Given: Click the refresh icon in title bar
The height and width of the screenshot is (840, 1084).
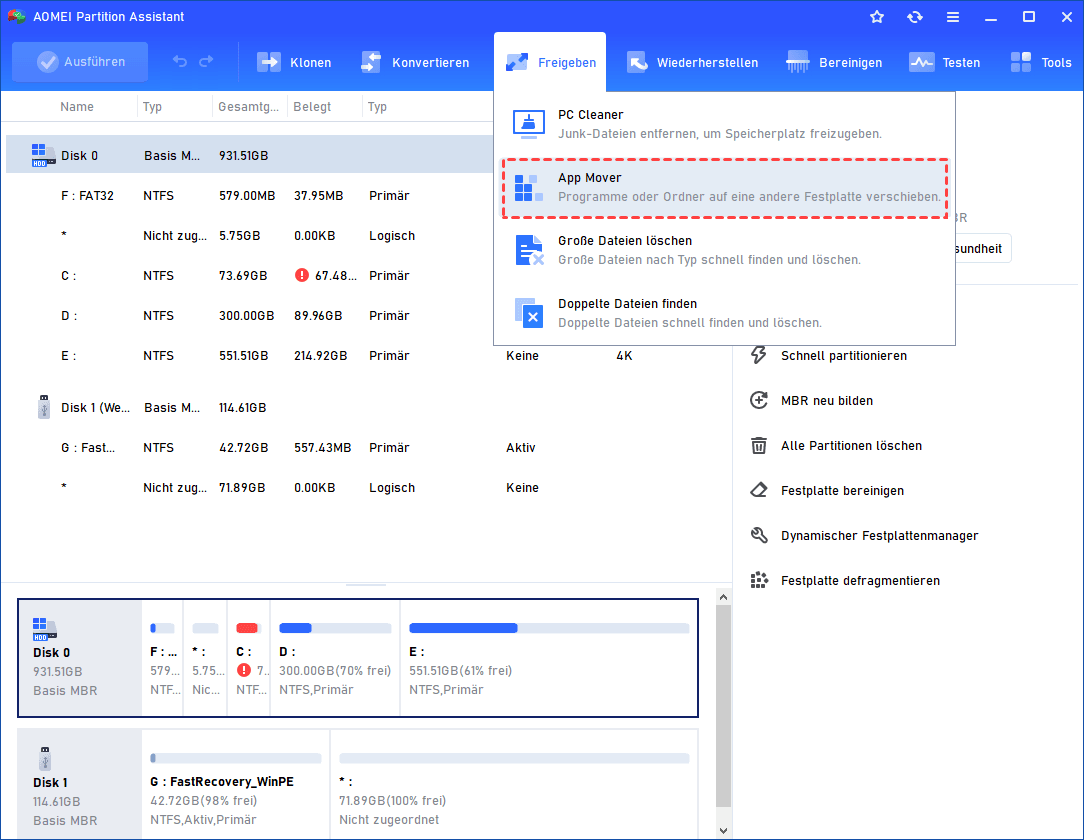Looking at the screenshot, I should (x=915, y=17).
